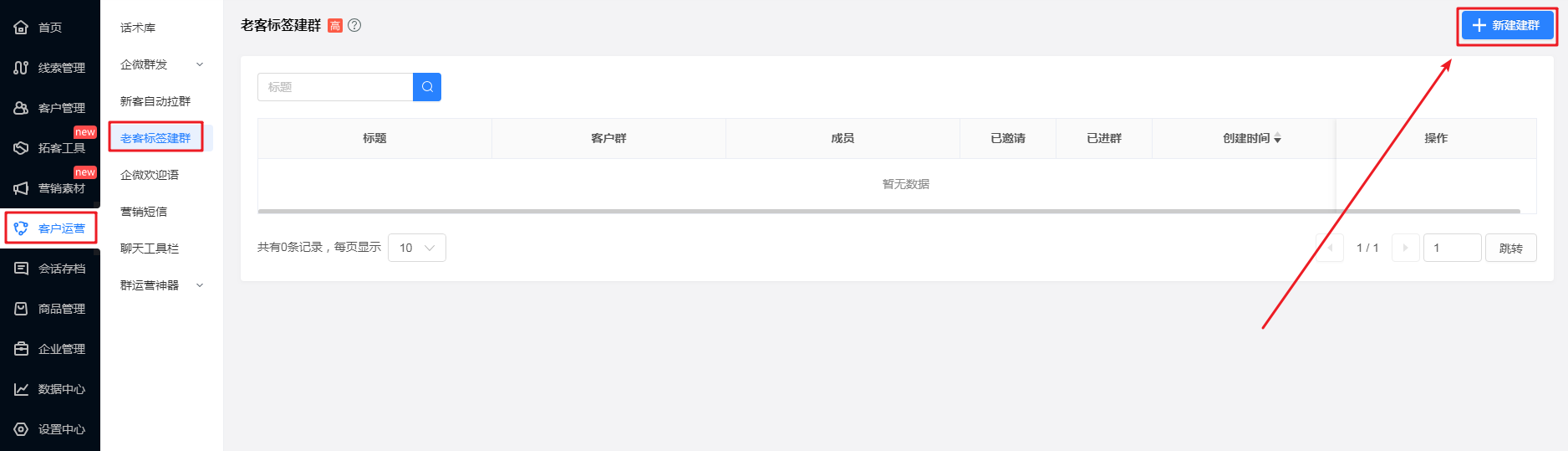This screenshot has height=451, width=1568.
Task: Expand the 企微群发 submenu chevron
Action: 200,64
